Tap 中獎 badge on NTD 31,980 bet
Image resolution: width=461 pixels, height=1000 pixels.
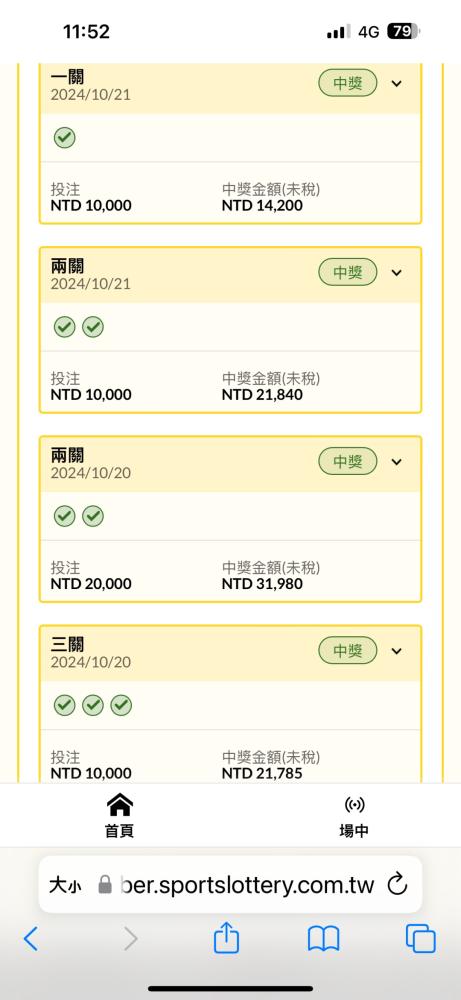348,462
